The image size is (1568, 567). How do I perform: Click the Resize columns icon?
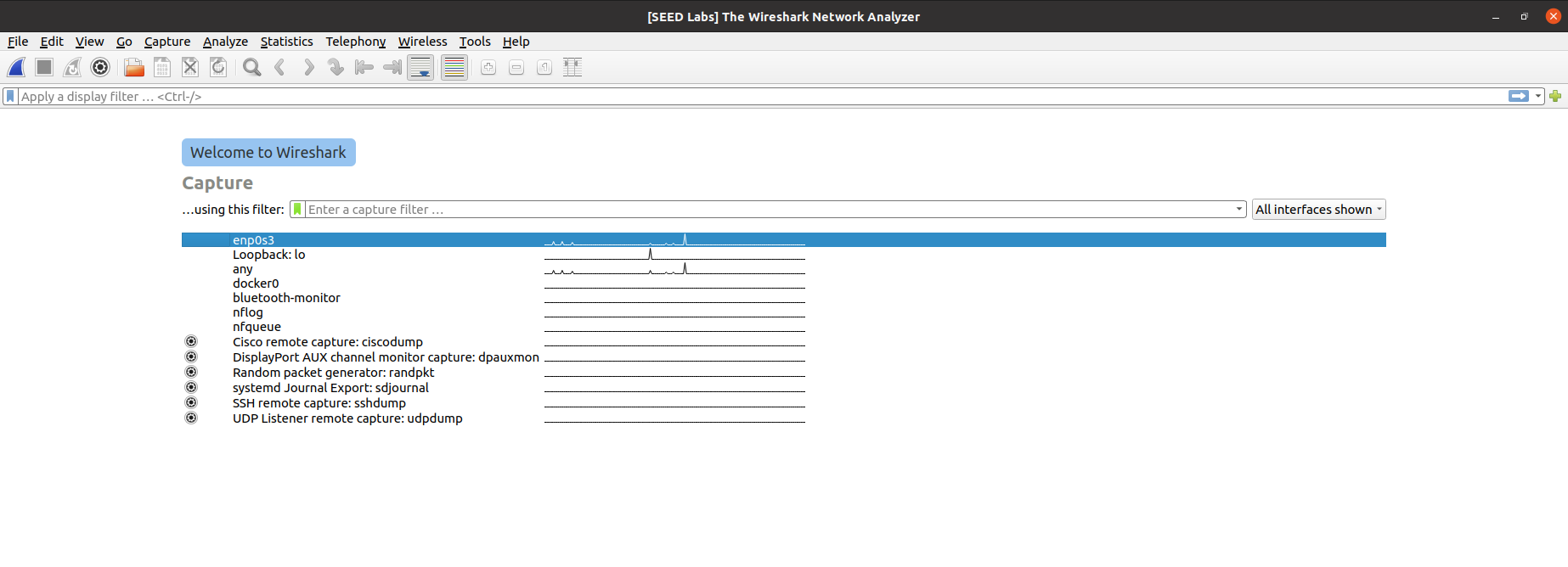(x=572, y=67)
